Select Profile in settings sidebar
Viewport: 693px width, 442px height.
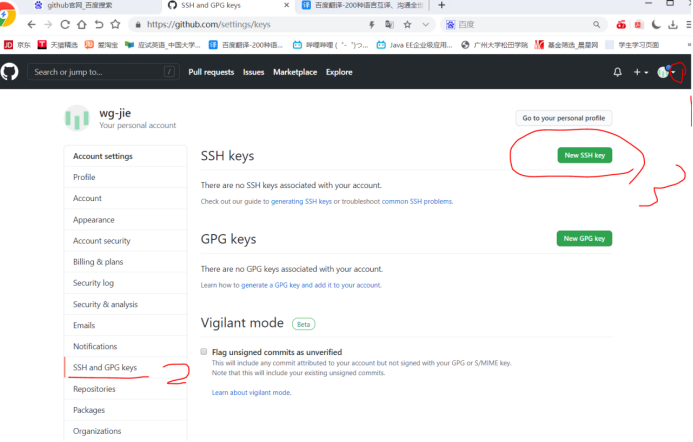click(x=126, y=177)
